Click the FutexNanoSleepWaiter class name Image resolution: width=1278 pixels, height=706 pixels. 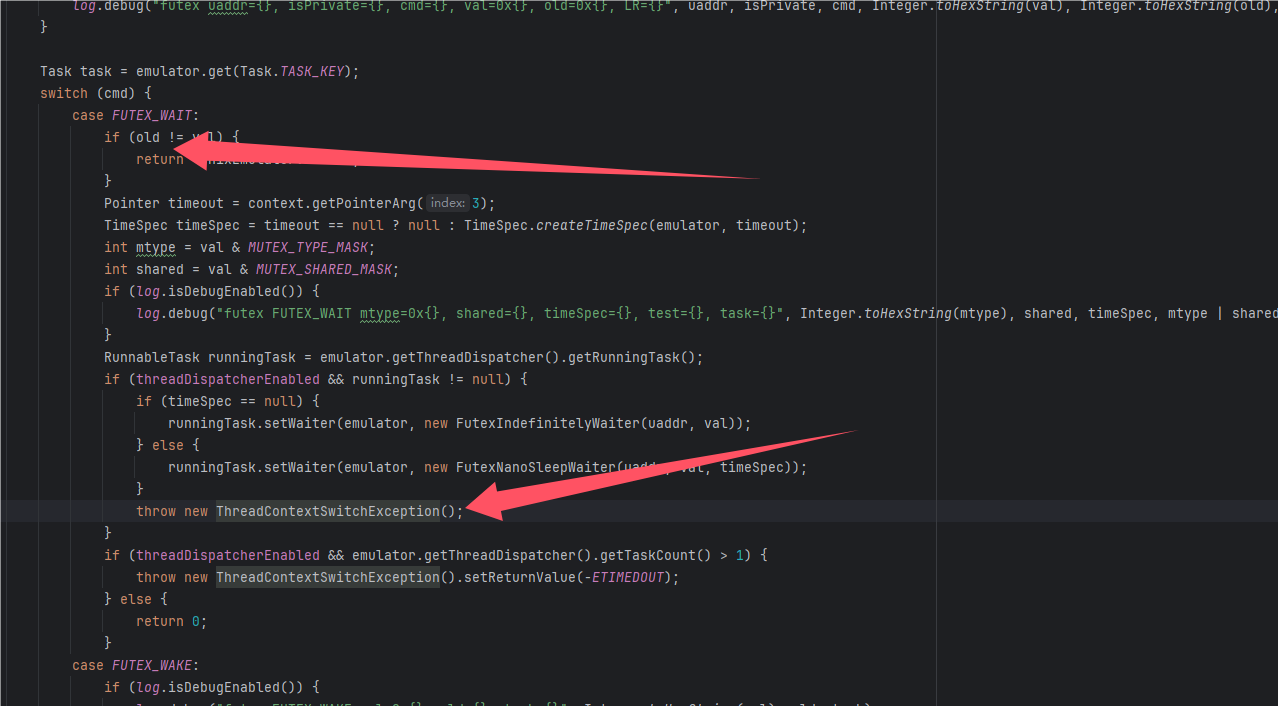[x=537, y=467]
